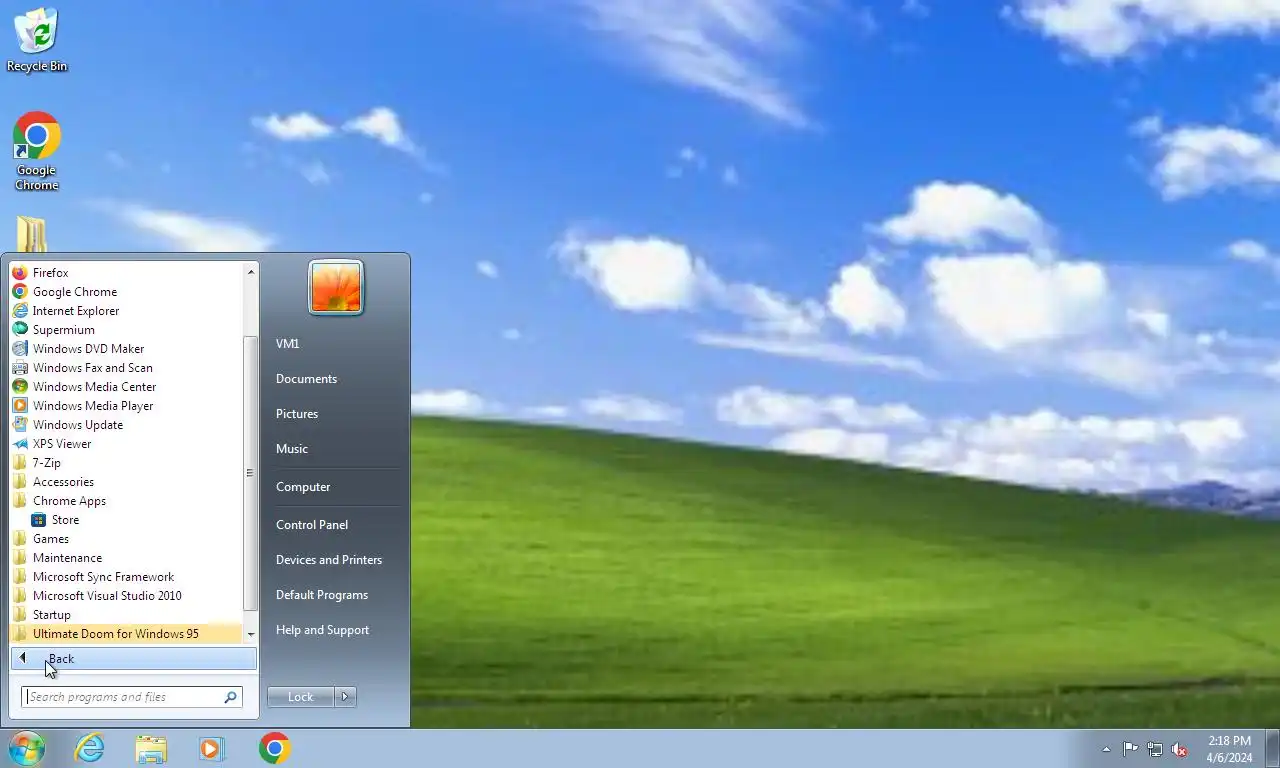The width and height of the screenshot is (1280, 768).
Task: Collapse the Chrome Apps folder
Action: click(126, 500)
